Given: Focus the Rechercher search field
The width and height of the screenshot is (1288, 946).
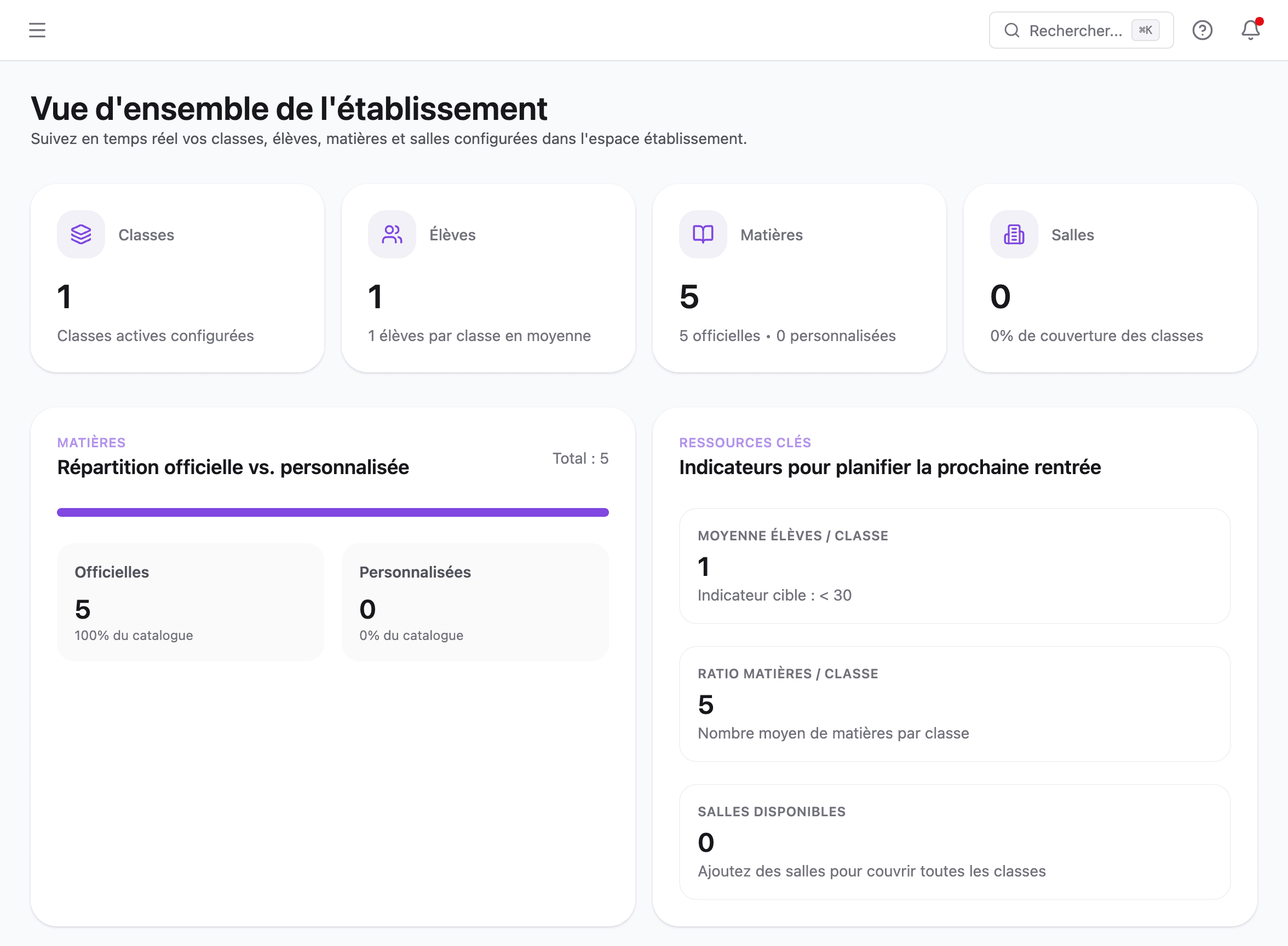Looking at the screenshot, I should click(x=1080, y=30).
